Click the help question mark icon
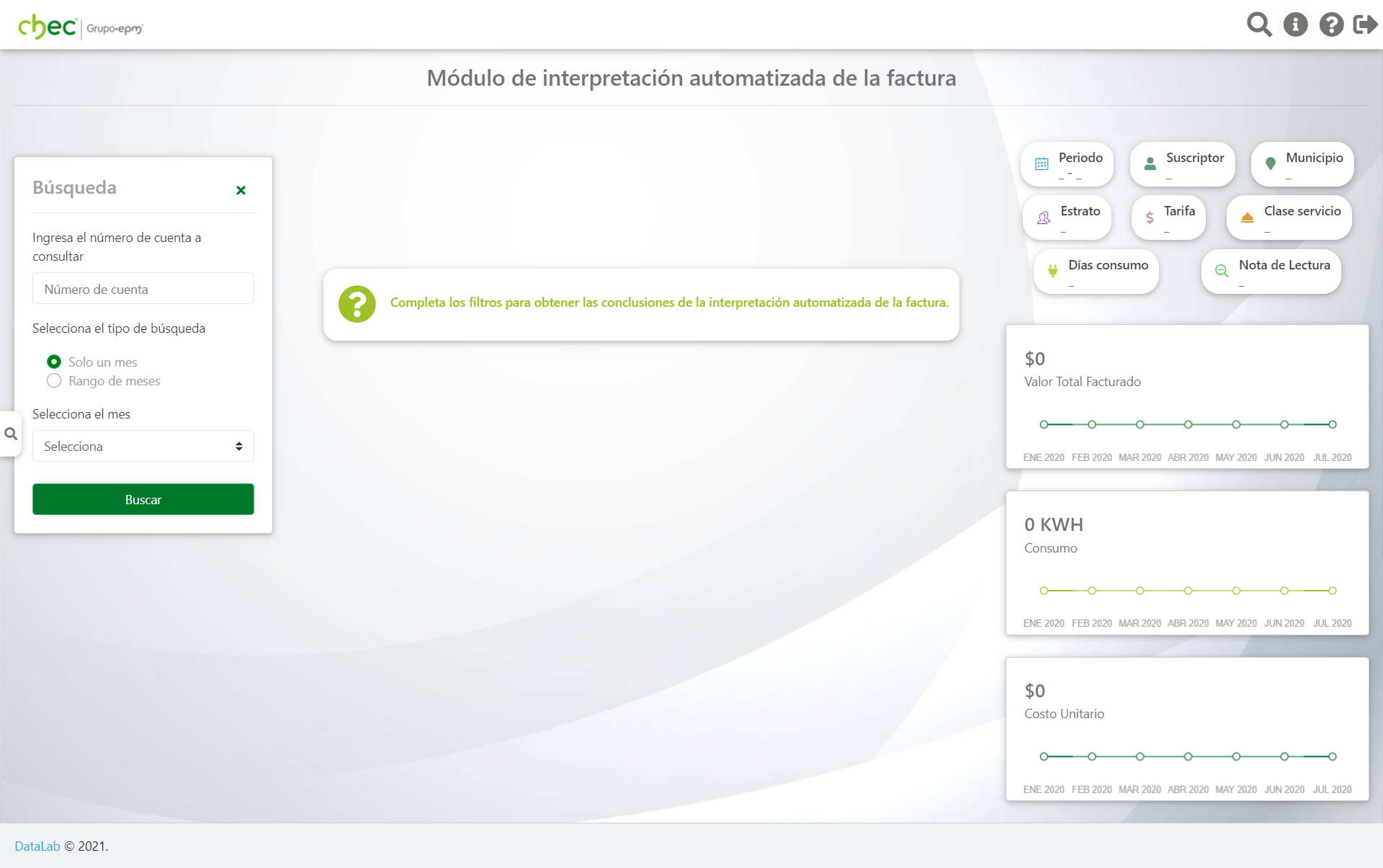The image size is (1383, 868). pos(1330,24)
